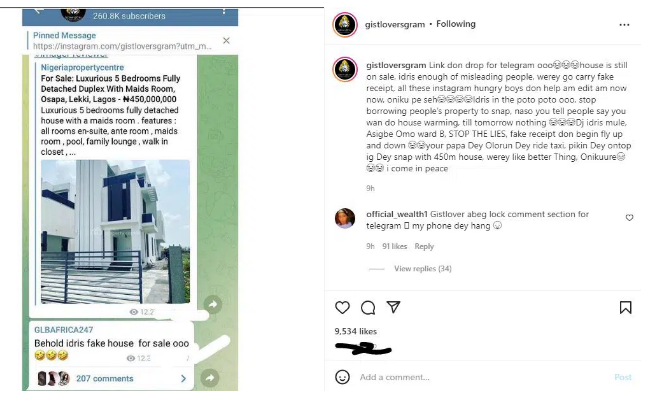
Task: Click the Post comment button
Action: (x=623, y=377)
